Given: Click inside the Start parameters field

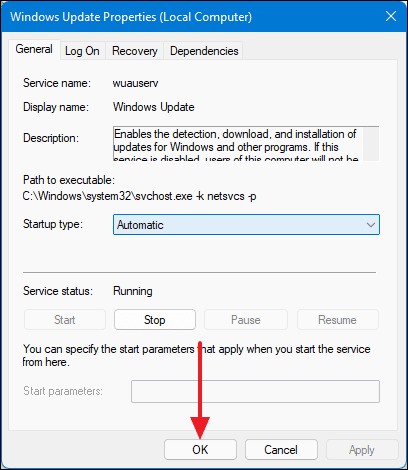Looking at the screenshot, I should point(255,391).
